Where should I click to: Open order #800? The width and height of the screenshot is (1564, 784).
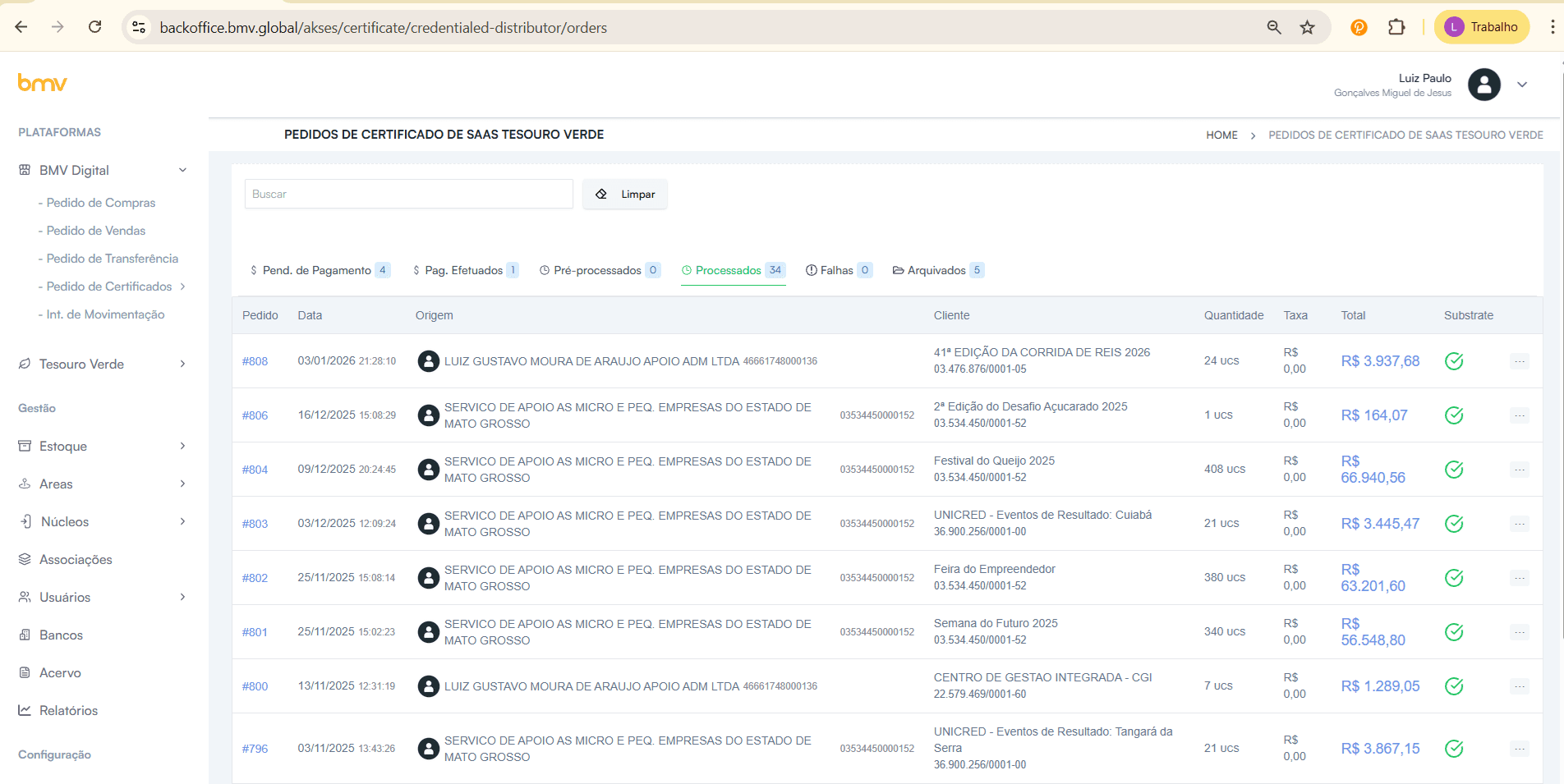255,686
